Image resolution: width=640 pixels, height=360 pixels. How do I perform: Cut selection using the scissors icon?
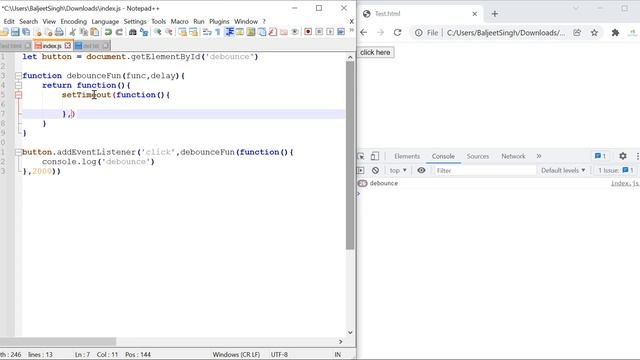click(73, 32)
